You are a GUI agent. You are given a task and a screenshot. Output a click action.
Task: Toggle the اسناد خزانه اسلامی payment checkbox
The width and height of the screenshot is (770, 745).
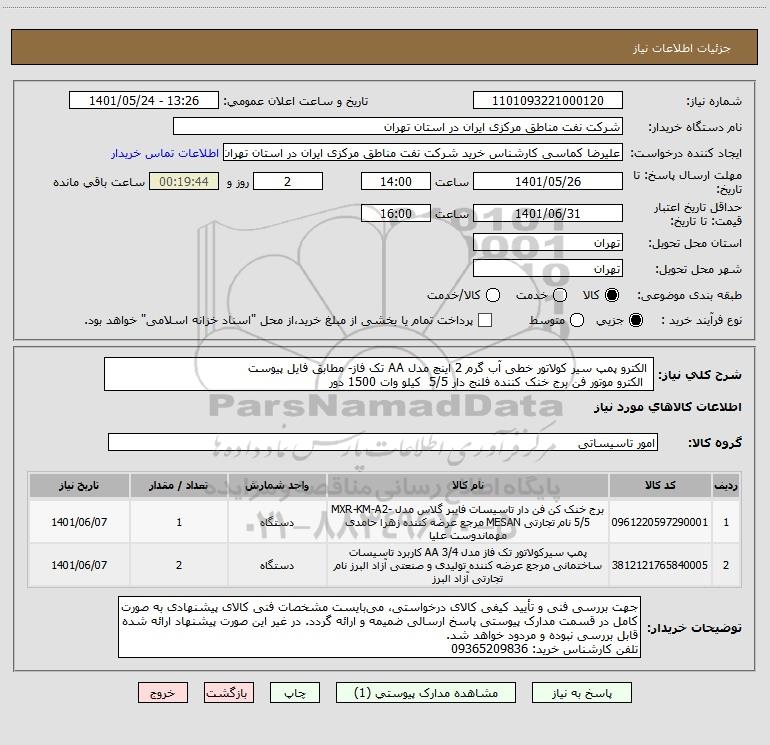pyautogui.click(x=485, y=320)
